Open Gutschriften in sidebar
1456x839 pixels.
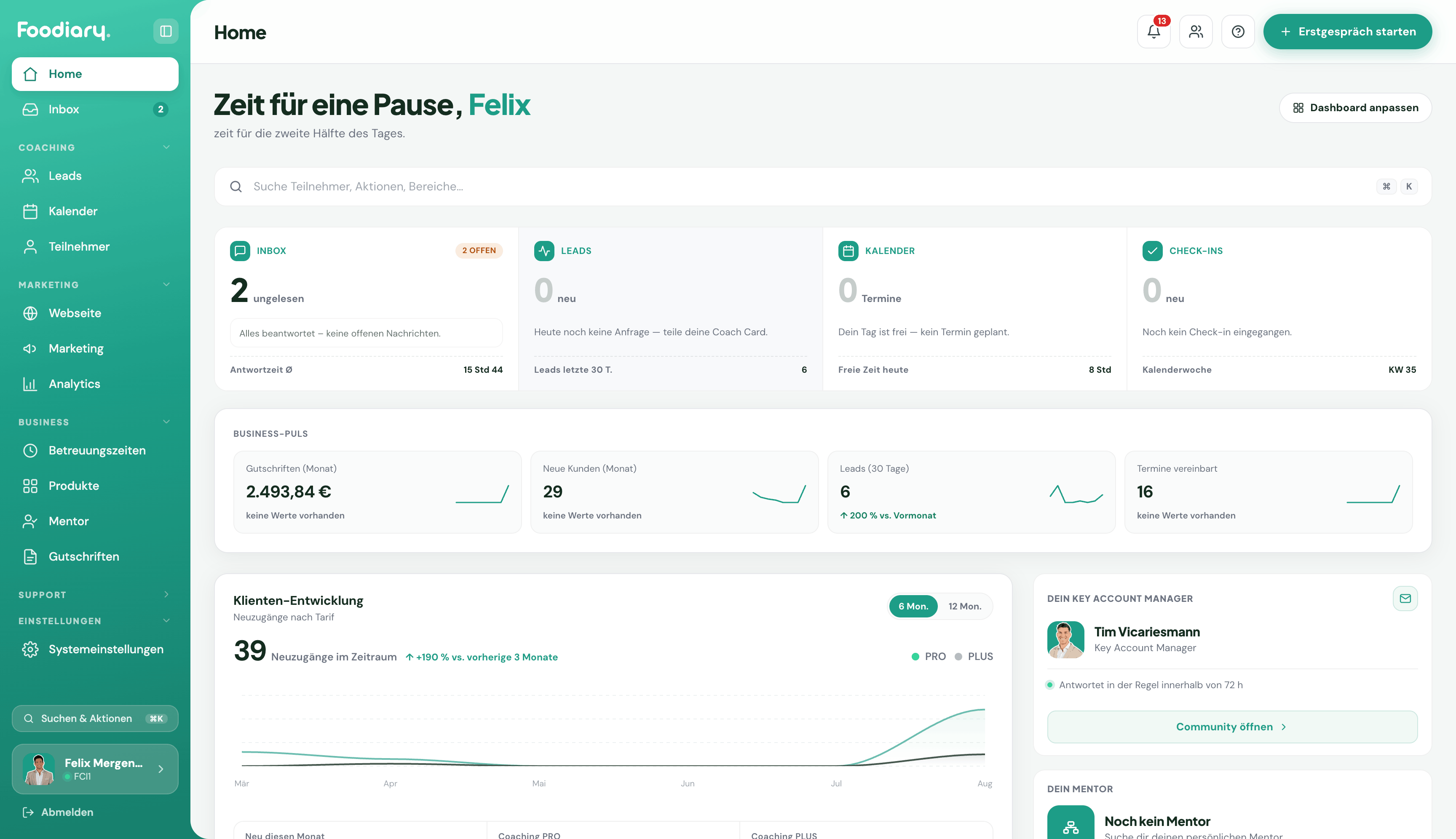click(95, 556)
